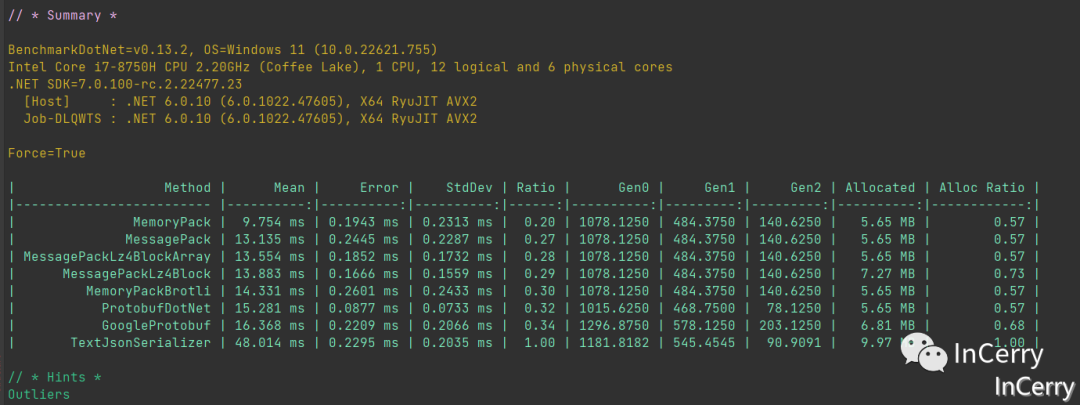Click the Force=True line

pyautogui.click(x=47, y=154)
